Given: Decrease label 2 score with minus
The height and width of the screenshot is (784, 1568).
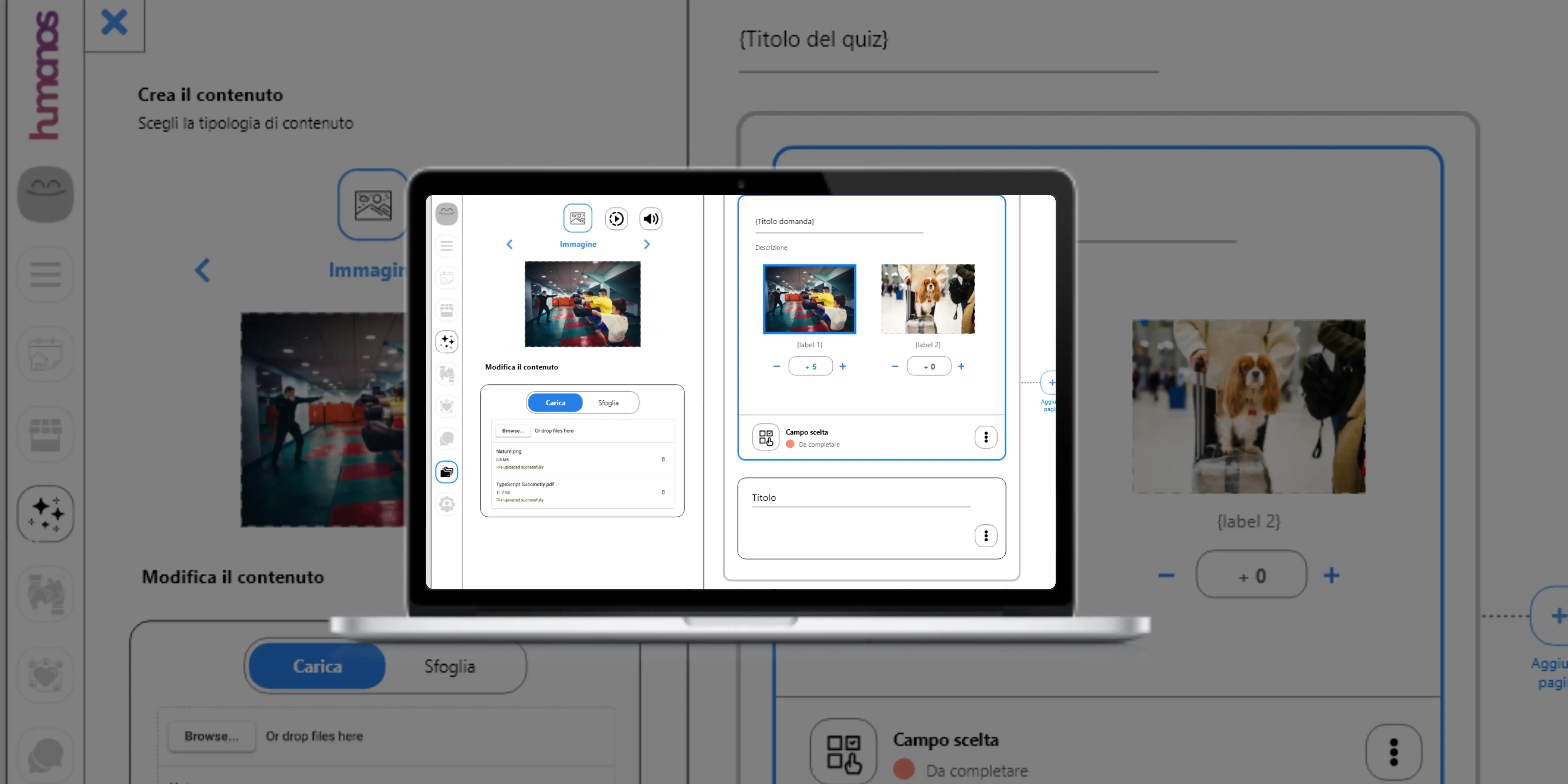Looking at the screenshot, I should (x=894, y=366).
